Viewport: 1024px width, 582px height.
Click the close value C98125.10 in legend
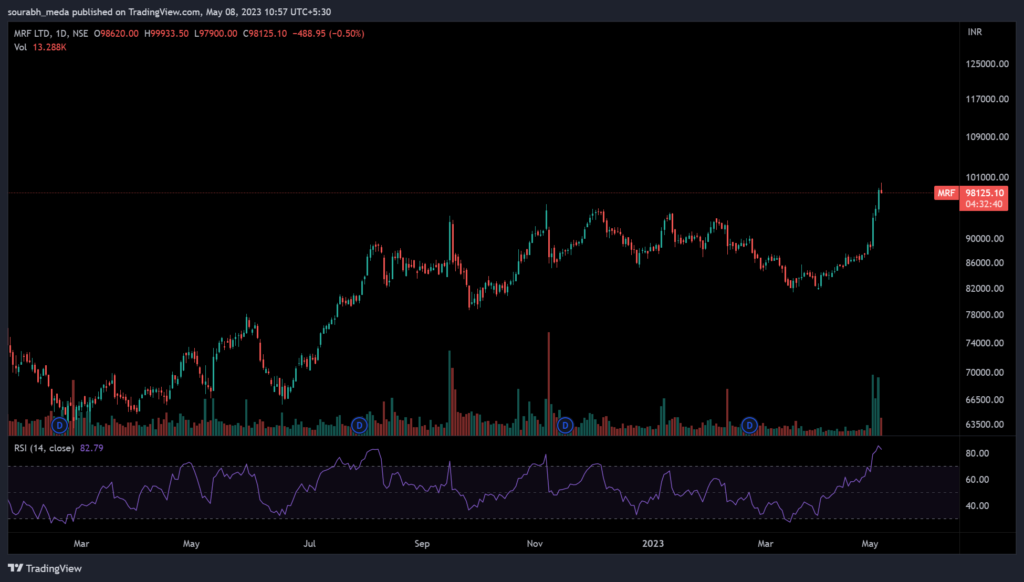pos(265,33)
